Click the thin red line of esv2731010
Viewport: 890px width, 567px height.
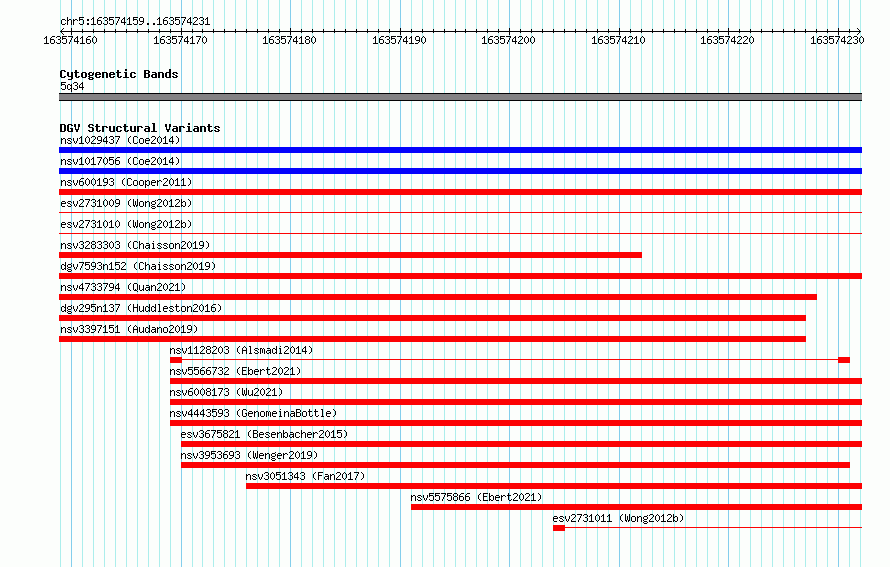(460, 234)
